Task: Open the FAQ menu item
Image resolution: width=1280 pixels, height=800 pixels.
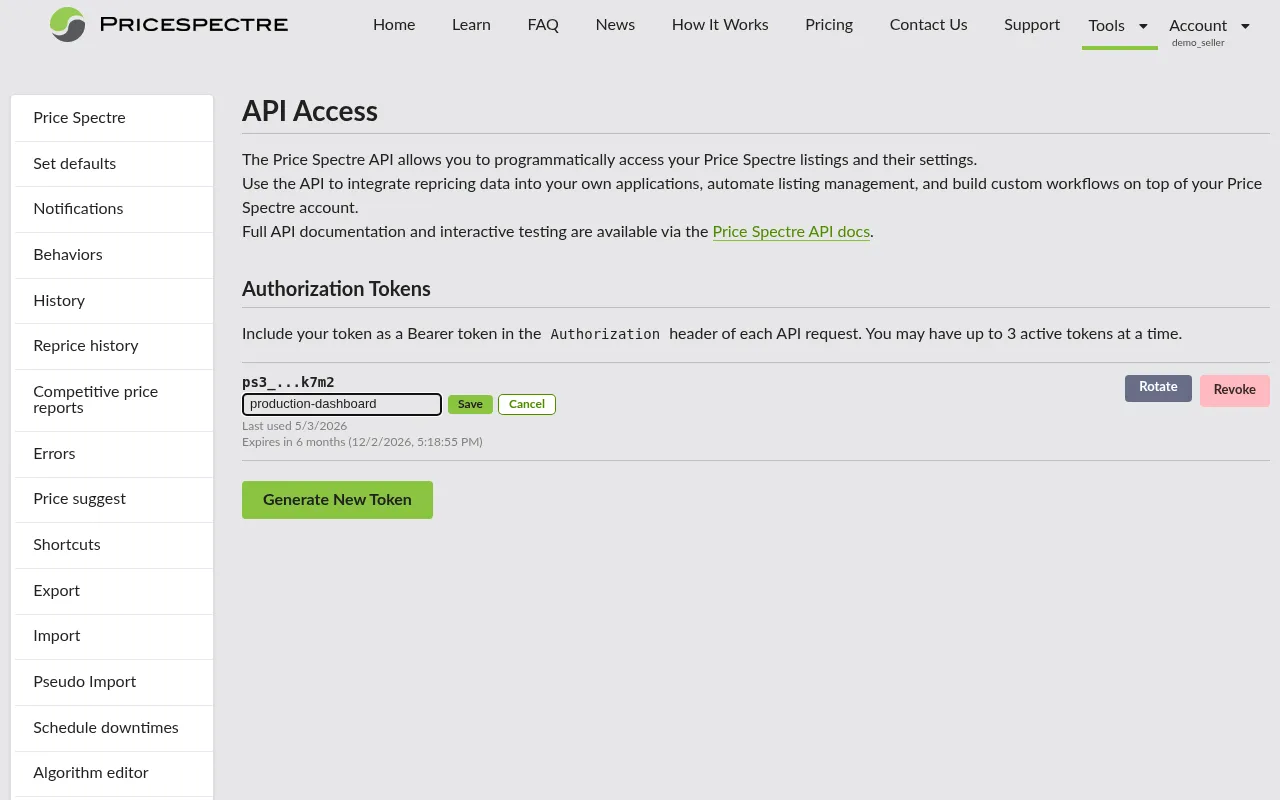Action: pyautogui.click(x=543, y=25)
